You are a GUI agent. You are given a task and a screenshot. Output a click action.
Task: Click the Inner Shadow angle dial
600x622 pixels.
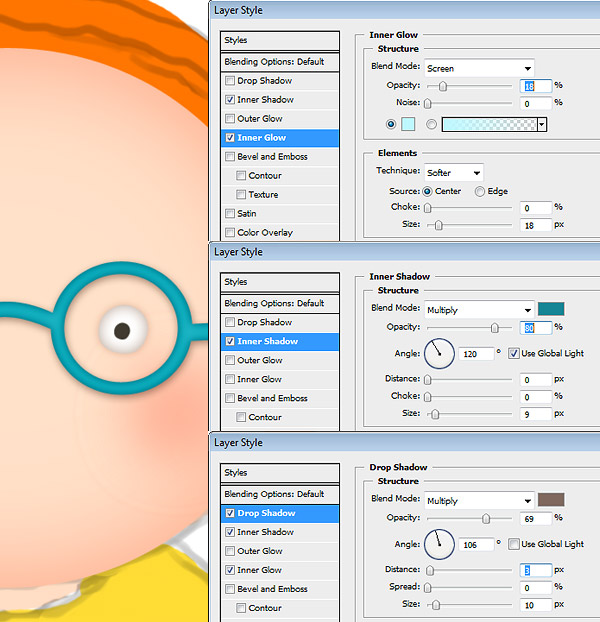[439, 353]
